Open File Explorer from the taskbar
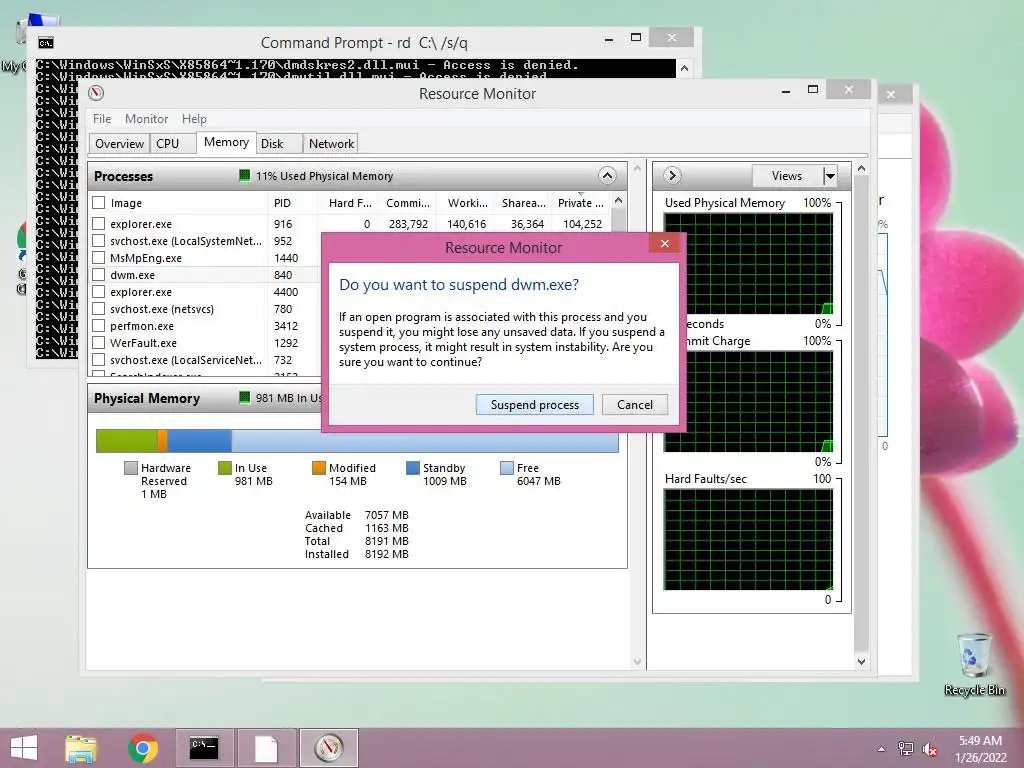 tap(81, 748)
